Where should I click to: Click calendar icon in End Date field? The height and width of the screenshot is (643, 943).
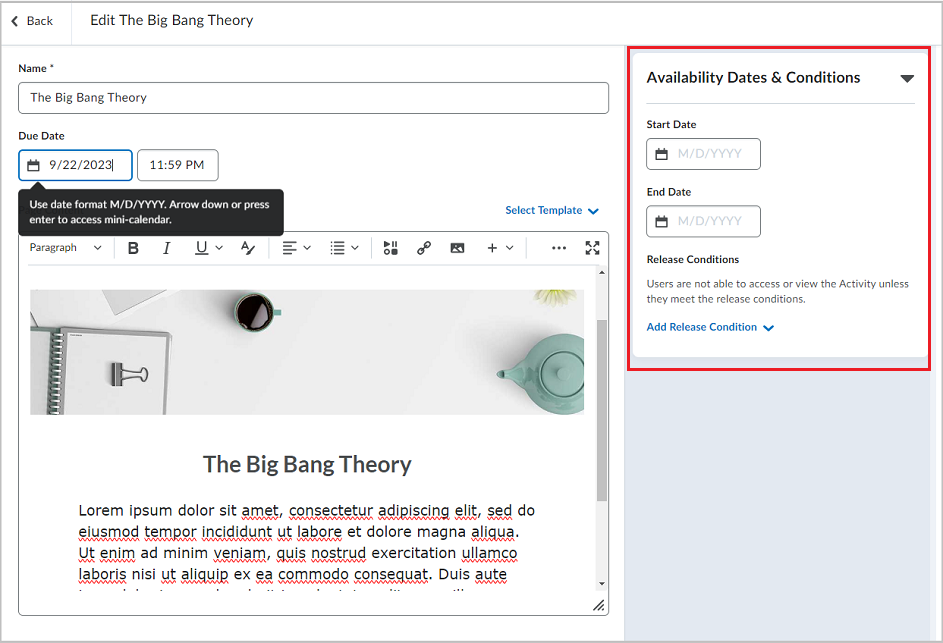pos(662,221)
